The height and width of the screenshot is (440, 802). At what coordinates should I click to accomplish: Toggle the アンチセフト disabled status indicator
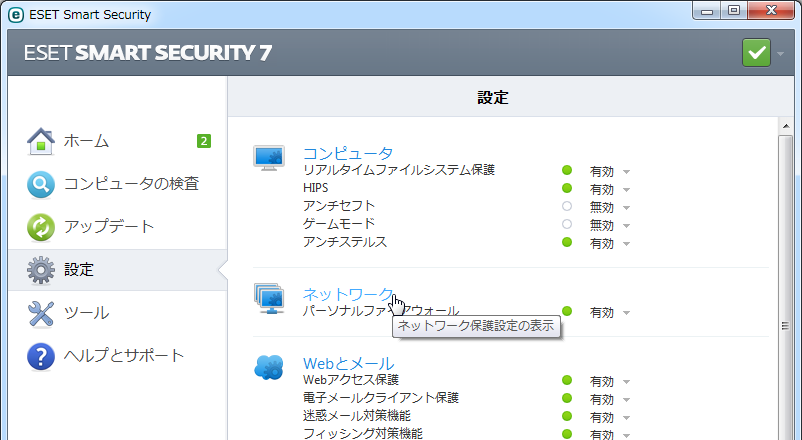[x=567, y=207]
